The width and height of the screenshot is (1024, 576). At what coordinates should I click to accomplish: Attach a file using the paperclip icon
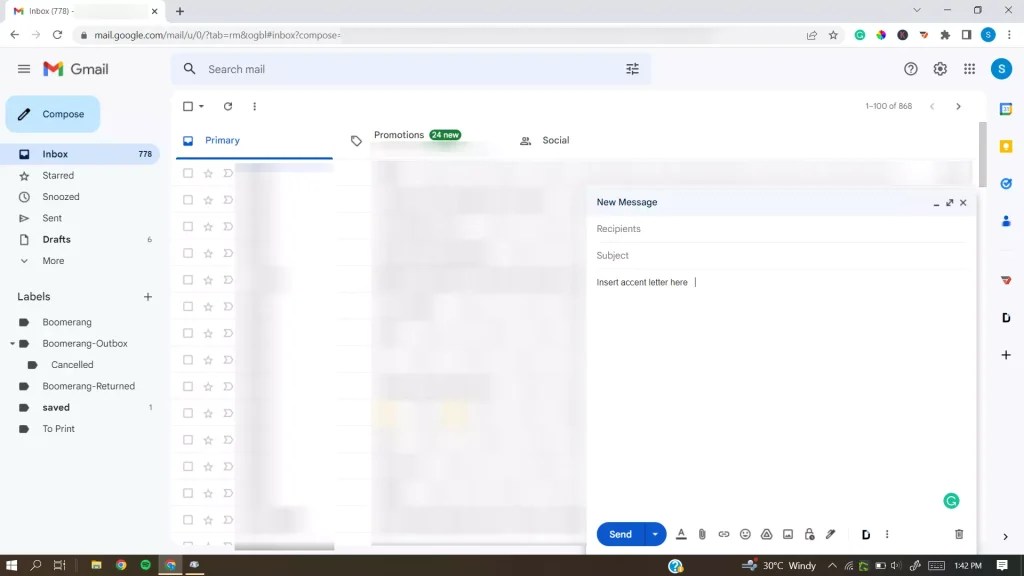click(702, 534)
